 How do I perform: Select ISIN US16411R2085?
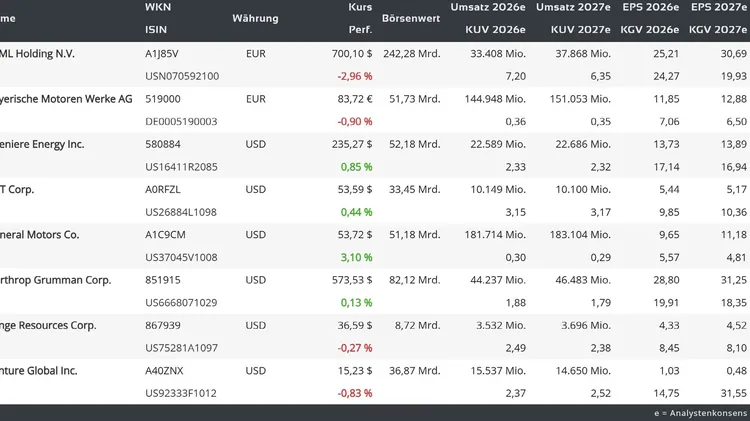tap(181, 167)
